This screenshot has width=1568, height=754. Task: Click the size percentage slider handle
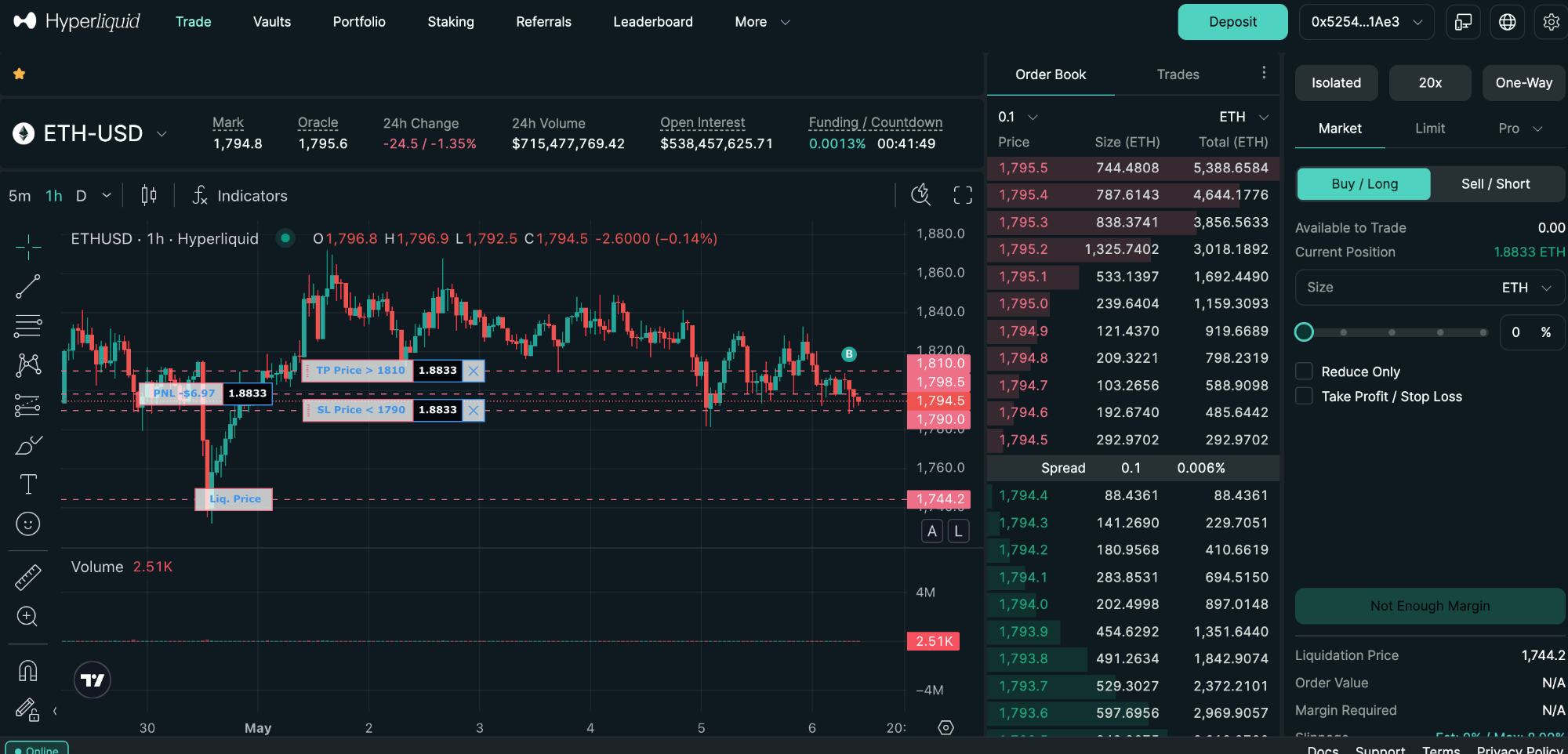[1304, 332]
